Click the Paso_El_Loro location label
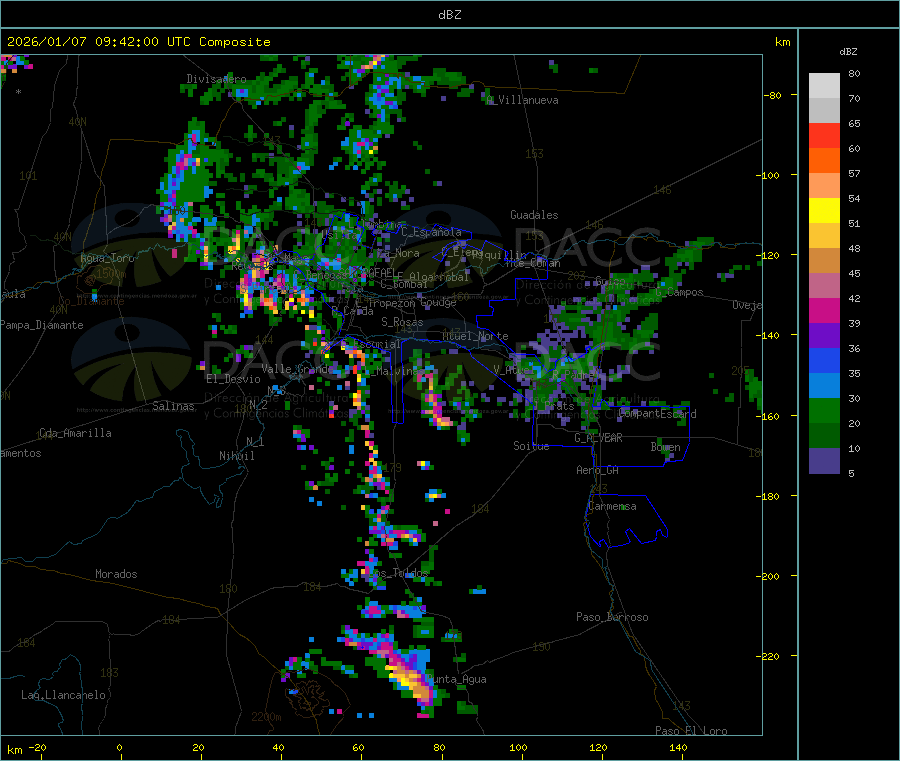The width and height of the screenshot is (900, 761). [x=691, y=731]
